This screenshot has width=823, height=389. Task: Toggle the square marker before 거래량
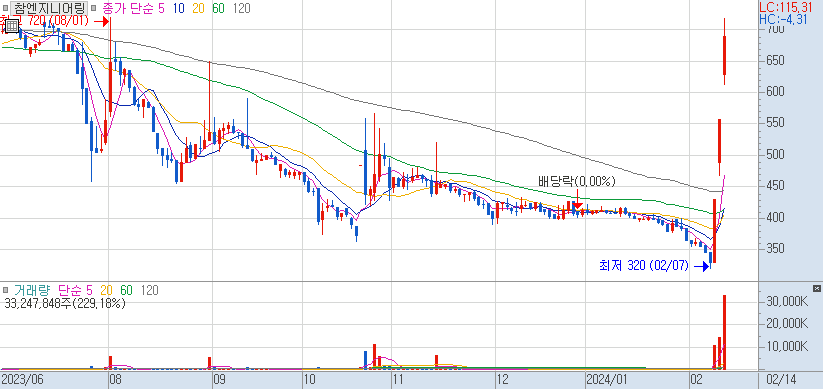pos(5,290)
